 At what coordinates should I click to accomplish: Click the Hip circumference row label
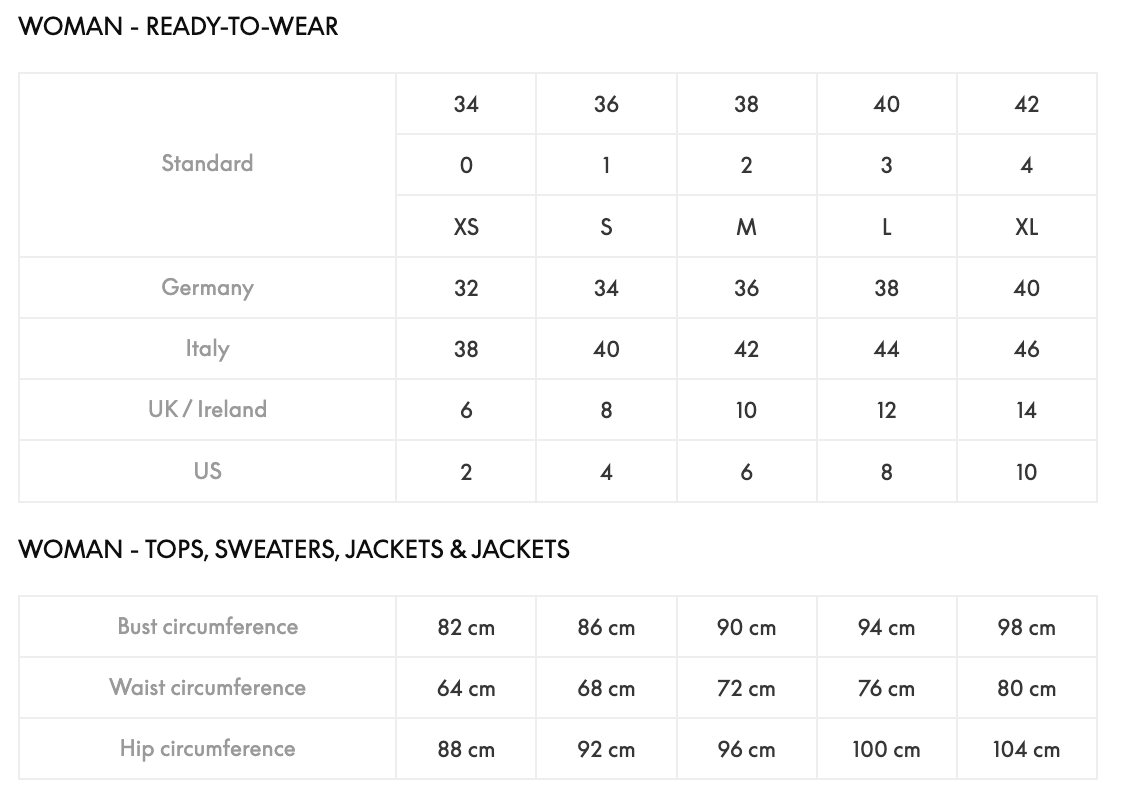click(207, 749)
